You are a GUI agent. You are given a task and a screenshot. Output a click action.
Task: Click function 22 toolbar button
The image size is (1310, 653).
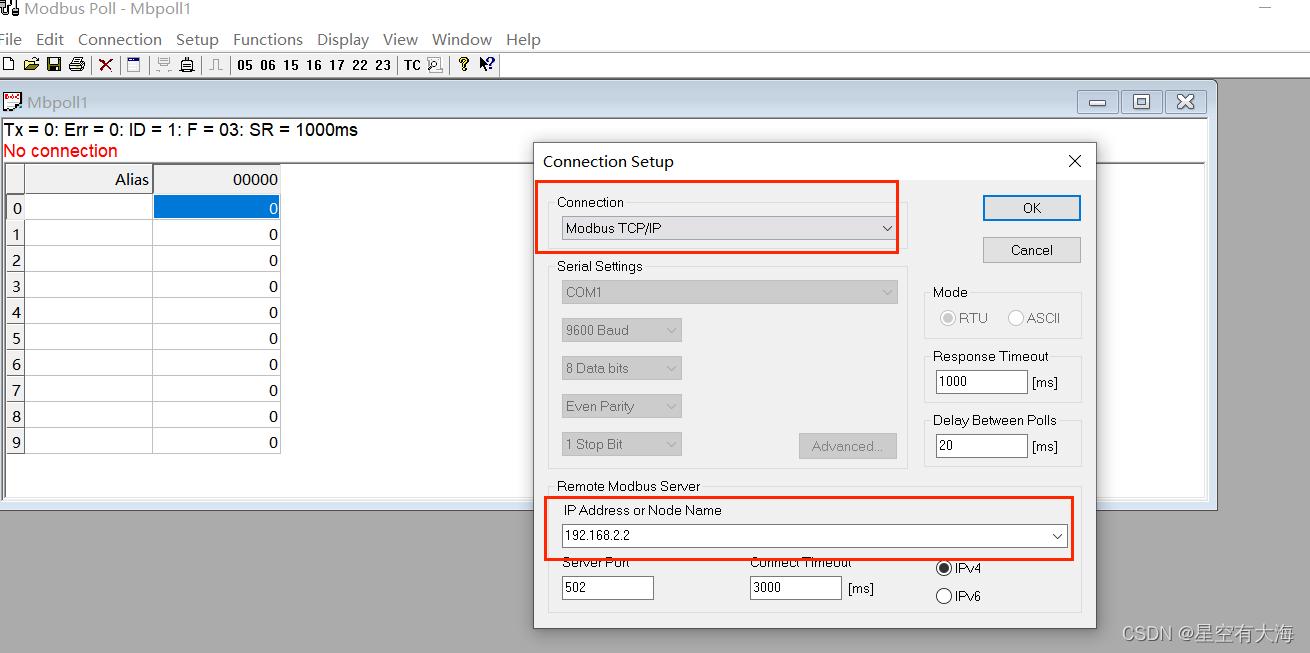[x=360, y=65]
